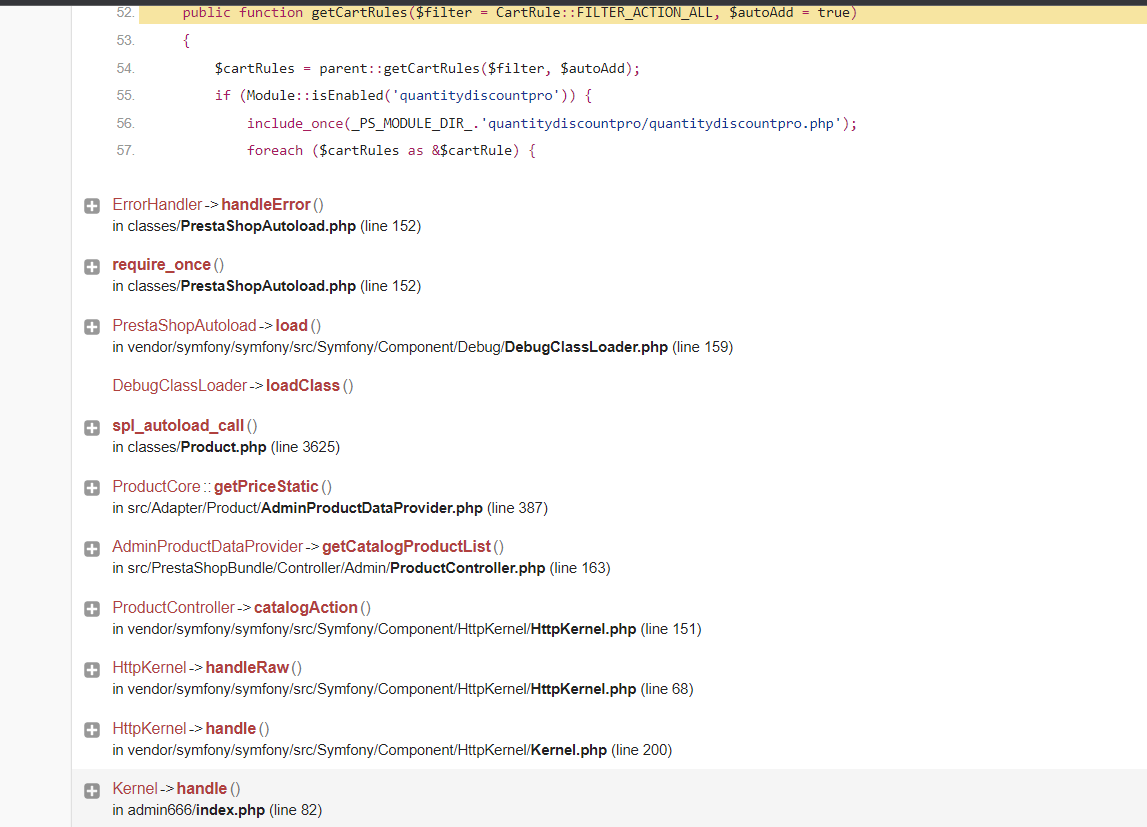Screen dimensions: 1147x827
Task: Click the handleRaw method name
Action: (x=247, y=668)
